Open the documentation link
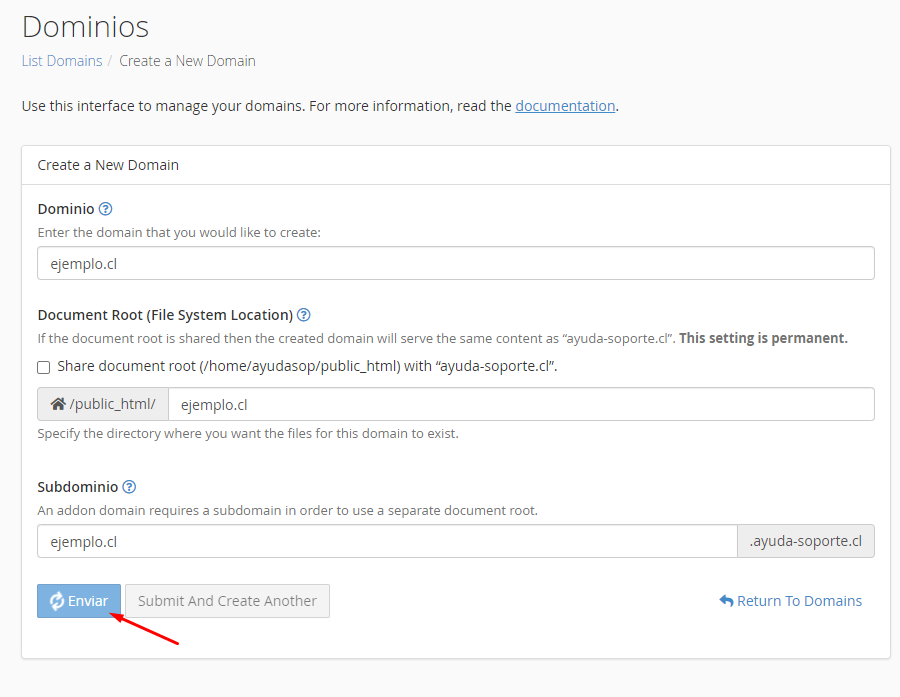This screenshot has width=900, height=697. tap(565, 106)
